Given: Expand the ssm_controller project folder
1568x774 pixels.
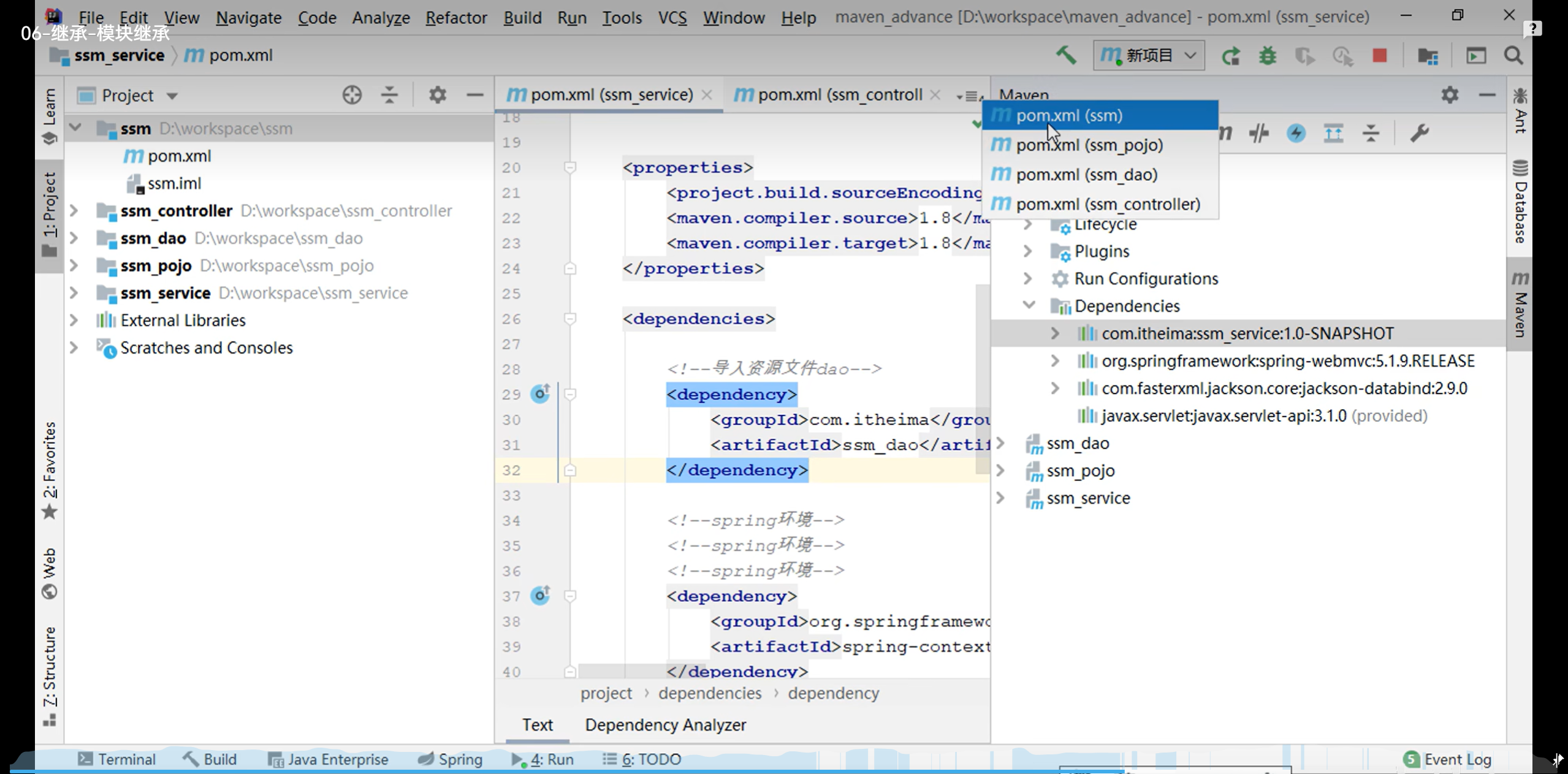Looking at the screenshot, I should (x=74, y=211).
